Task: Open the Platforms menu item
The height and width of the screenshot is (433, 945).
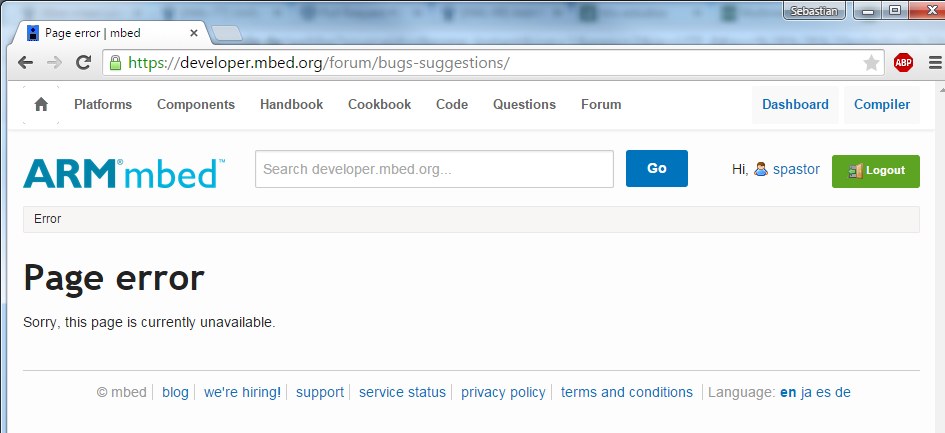Action: (x=103, y=105)
